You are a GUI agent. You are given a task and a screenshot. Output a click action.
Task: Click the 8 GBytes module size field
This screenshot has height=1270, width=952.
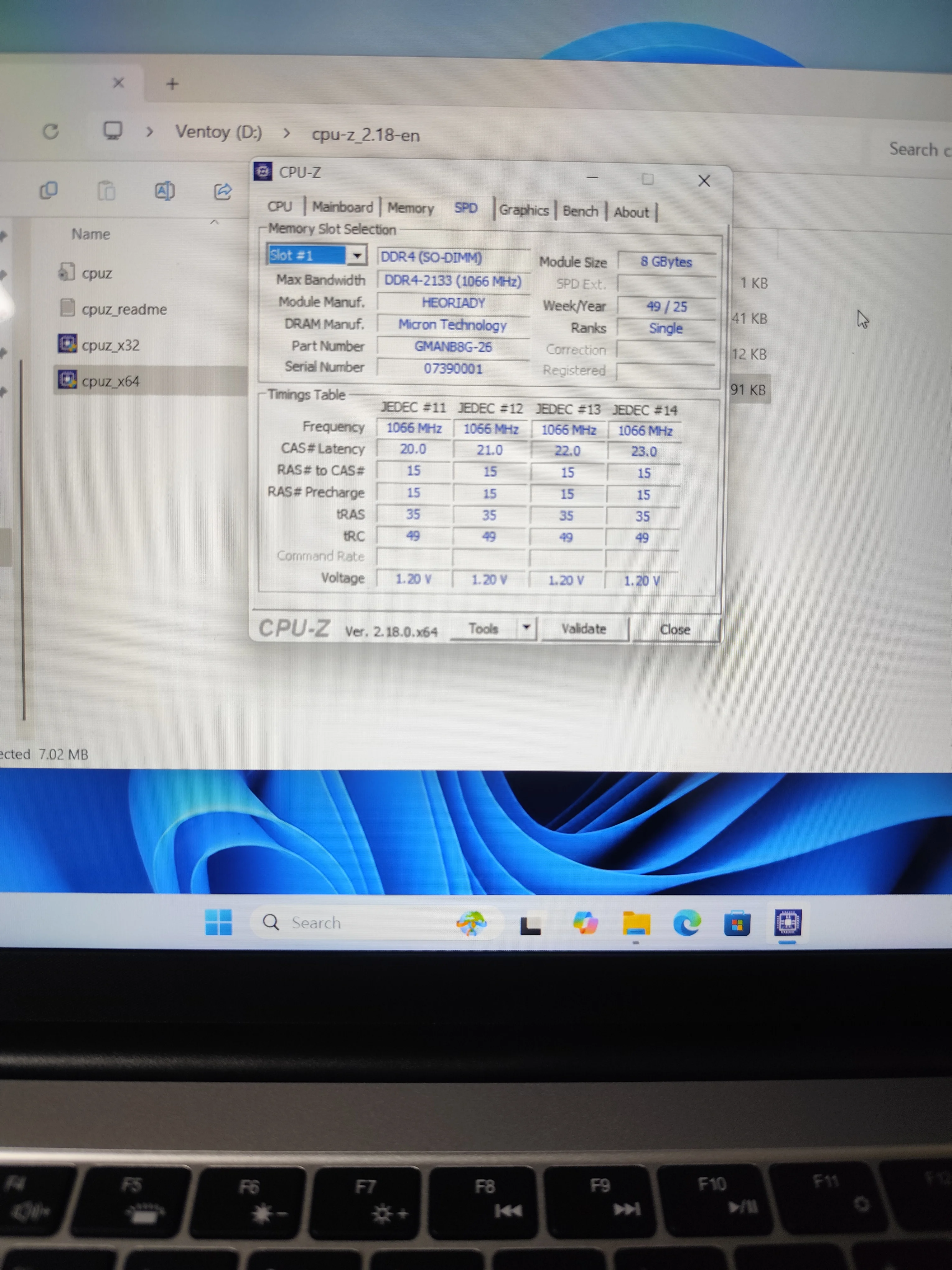(666, 262)
